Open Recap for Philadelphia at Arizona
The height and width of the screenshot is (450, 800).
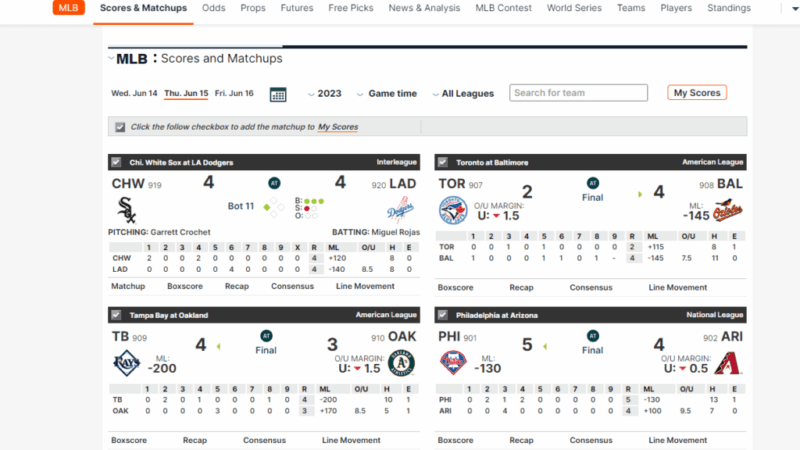[x=521, y=440]
